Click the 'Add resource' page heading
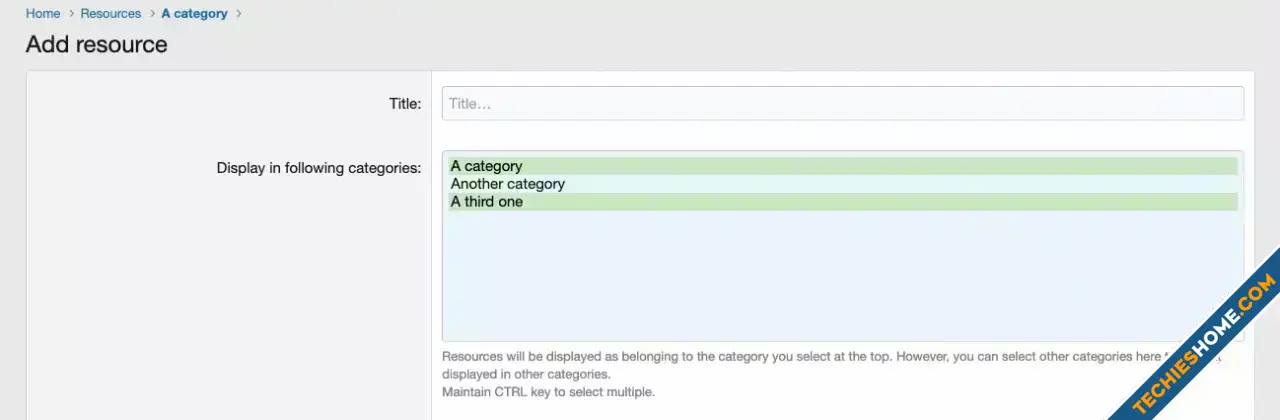Image resolution: width=1280 pixels, height=420 pixels. click(x=97, y=44)
